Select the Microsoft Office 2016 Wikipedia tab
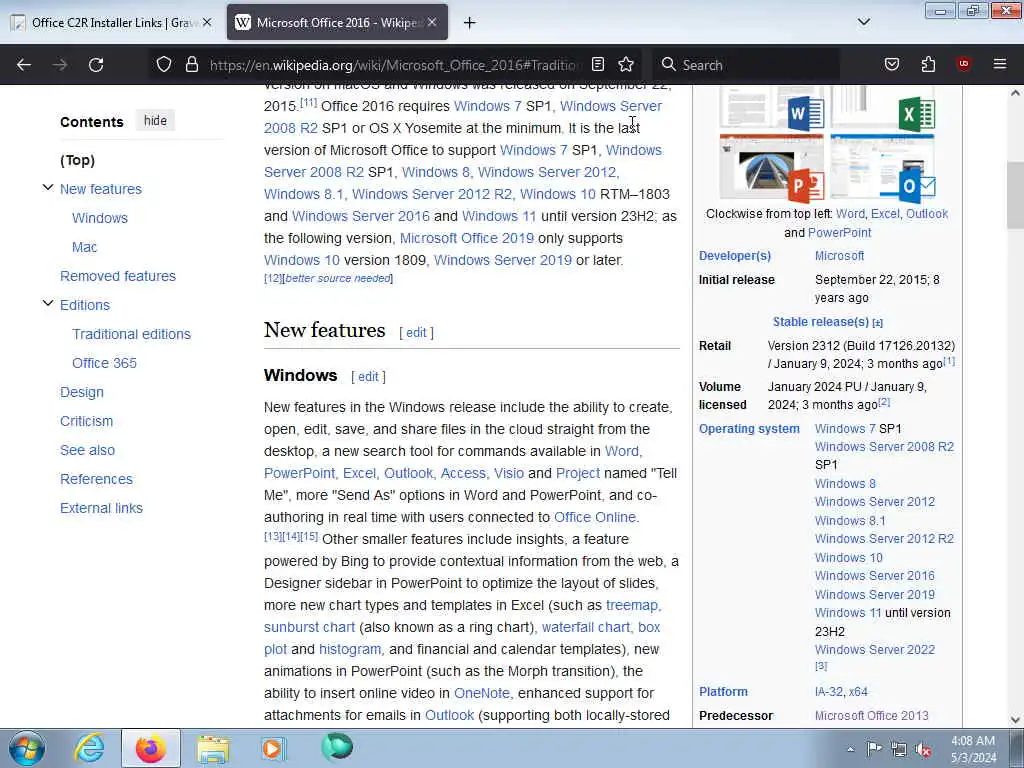1024x768 pixels. coord(336,22)
